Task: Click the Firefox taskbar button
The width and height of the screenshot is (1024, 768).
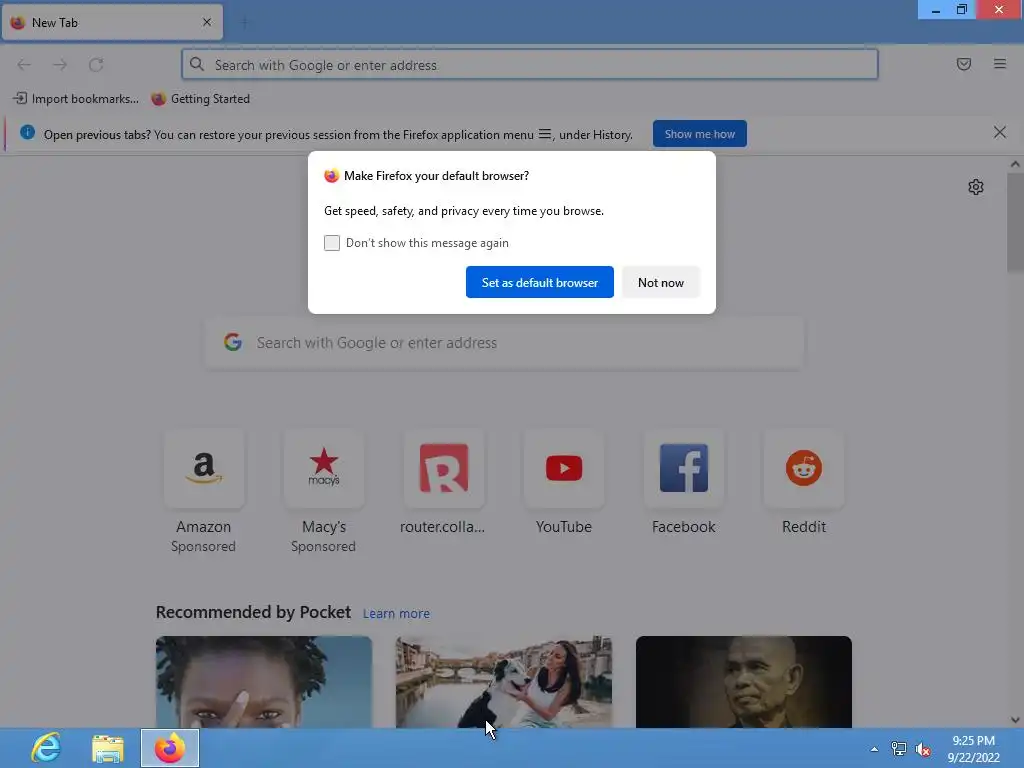Action: (x=170, y=748)
